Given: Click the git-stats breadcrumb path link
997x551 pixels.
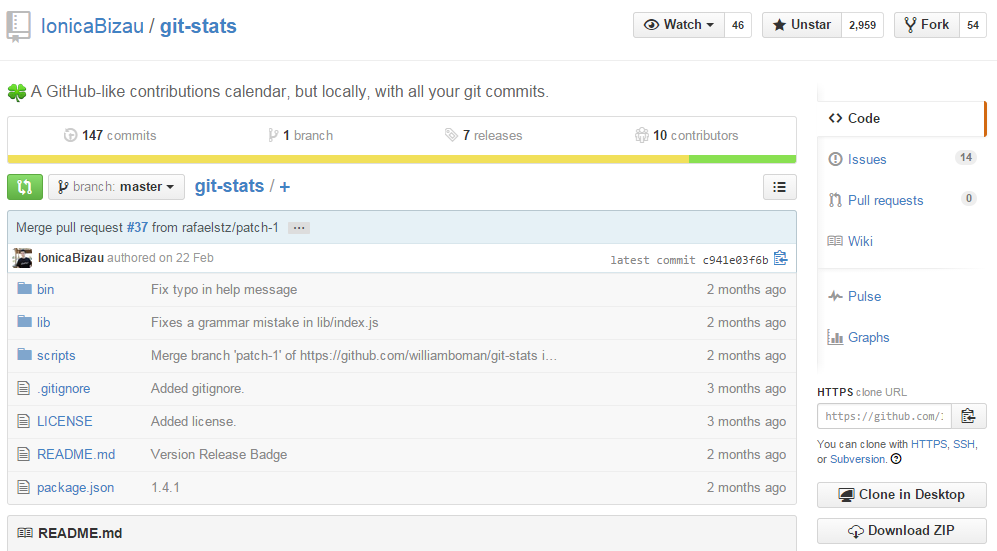Looking at the screenshot, I should coord(229,186).
